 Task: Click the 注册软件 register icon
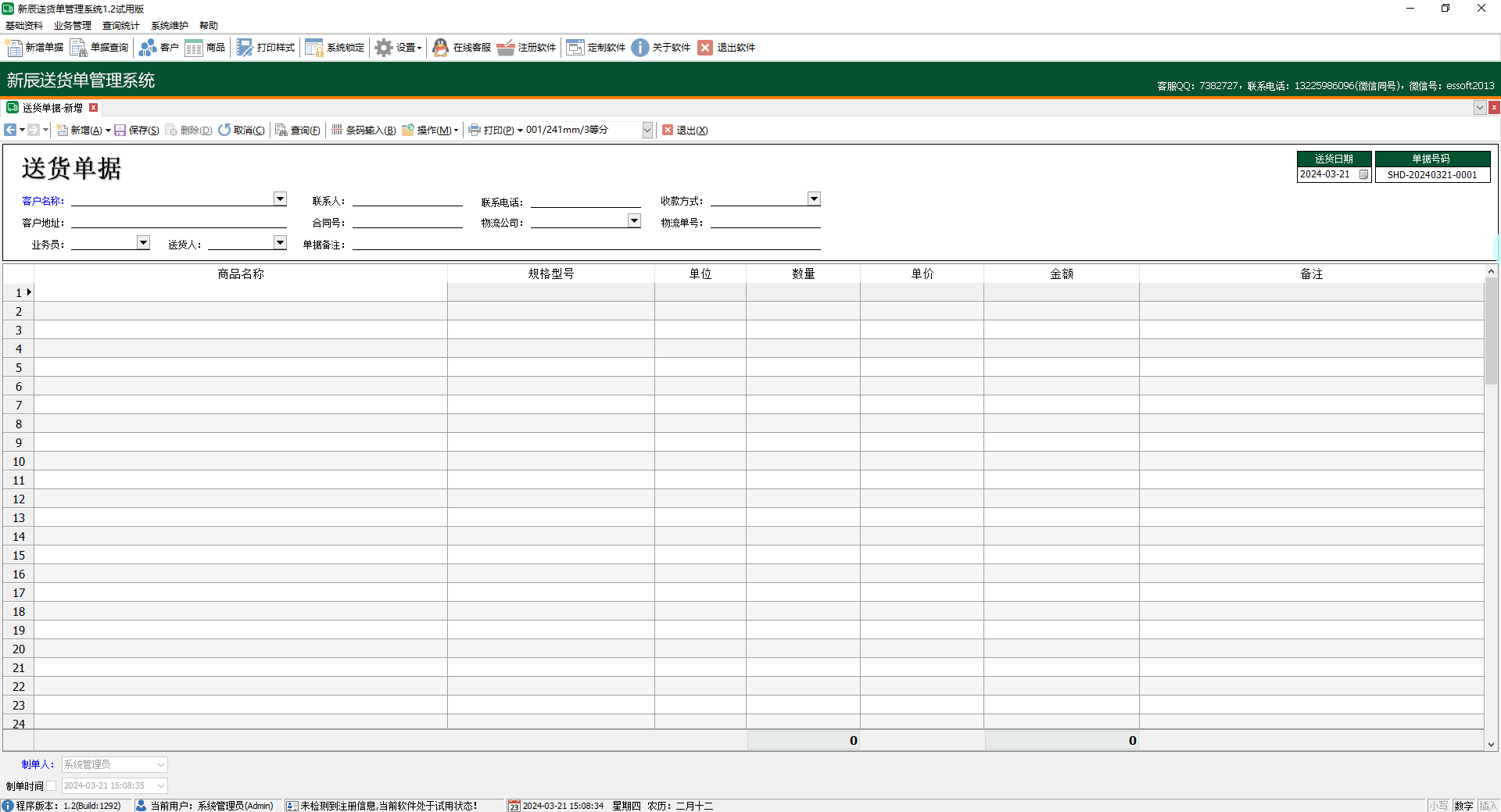(506, 48)
